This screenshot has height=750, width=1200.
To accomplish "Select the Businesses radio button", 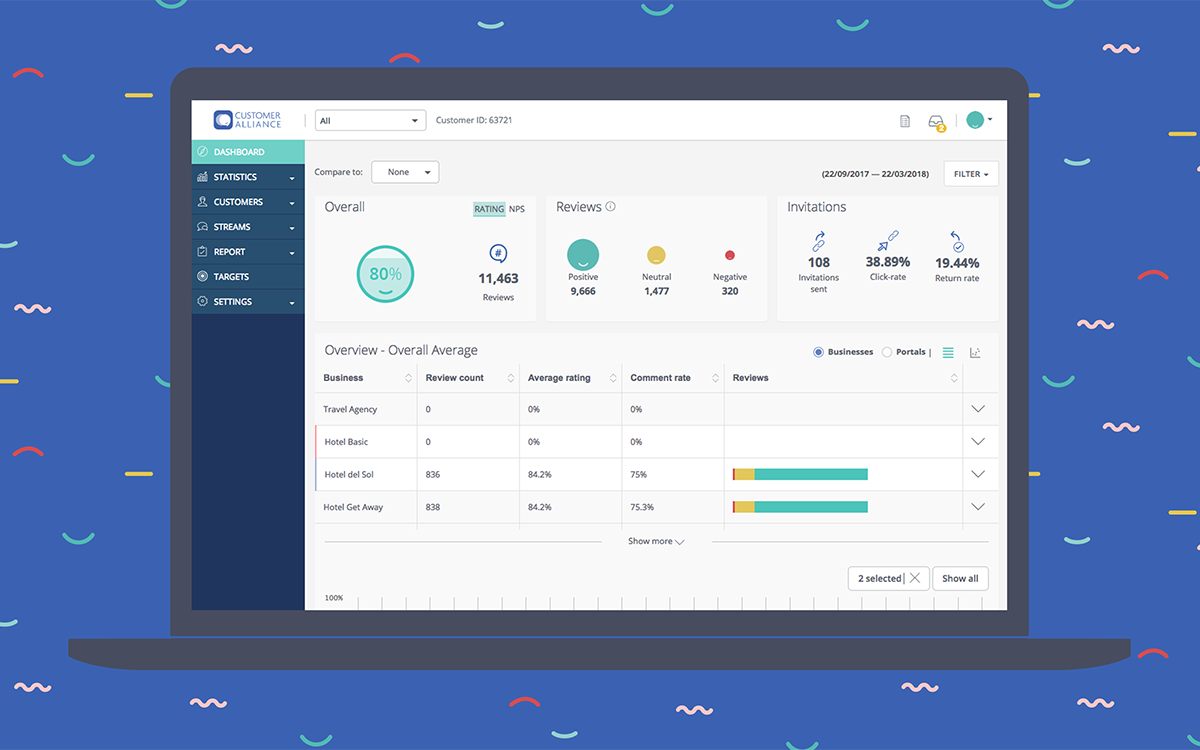I will click(x=819, y=352).
